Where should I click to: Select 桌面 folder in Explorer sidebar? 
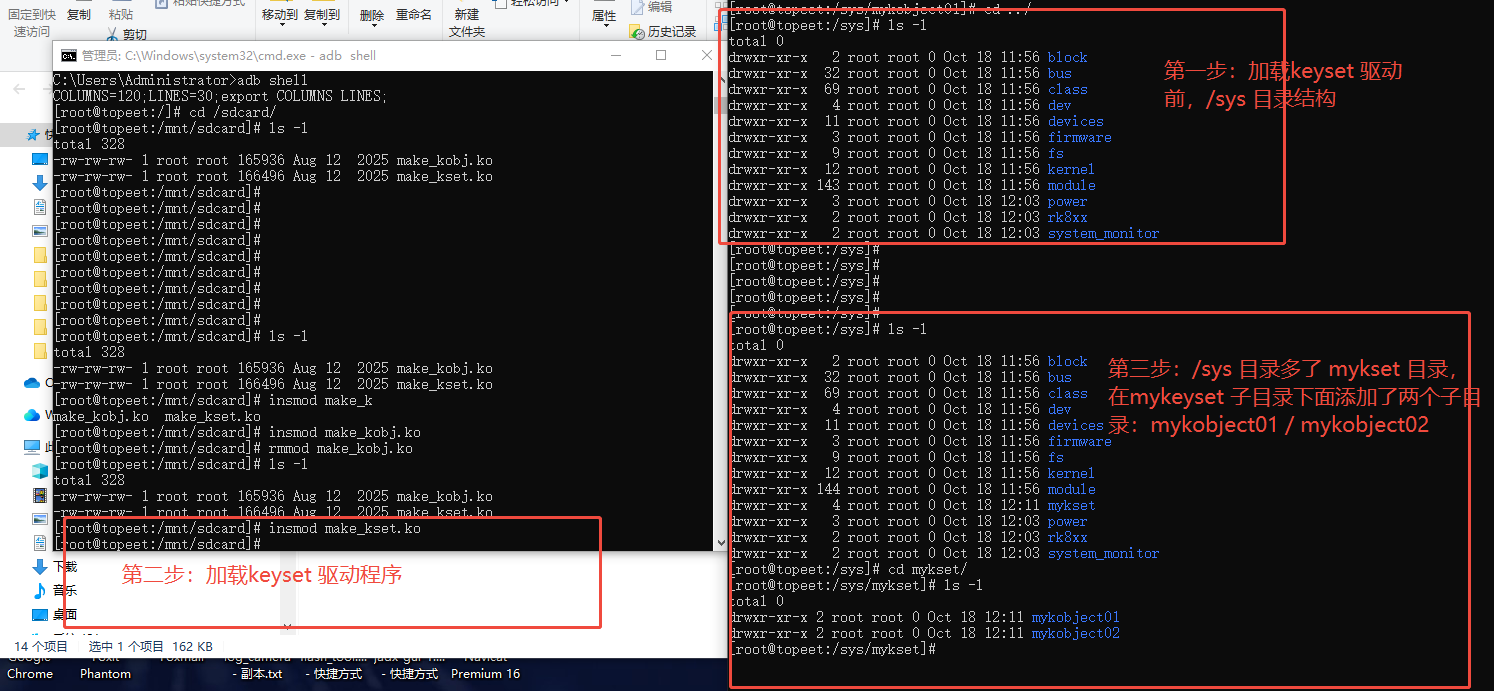pyautogui.click(x=65, y=614)
